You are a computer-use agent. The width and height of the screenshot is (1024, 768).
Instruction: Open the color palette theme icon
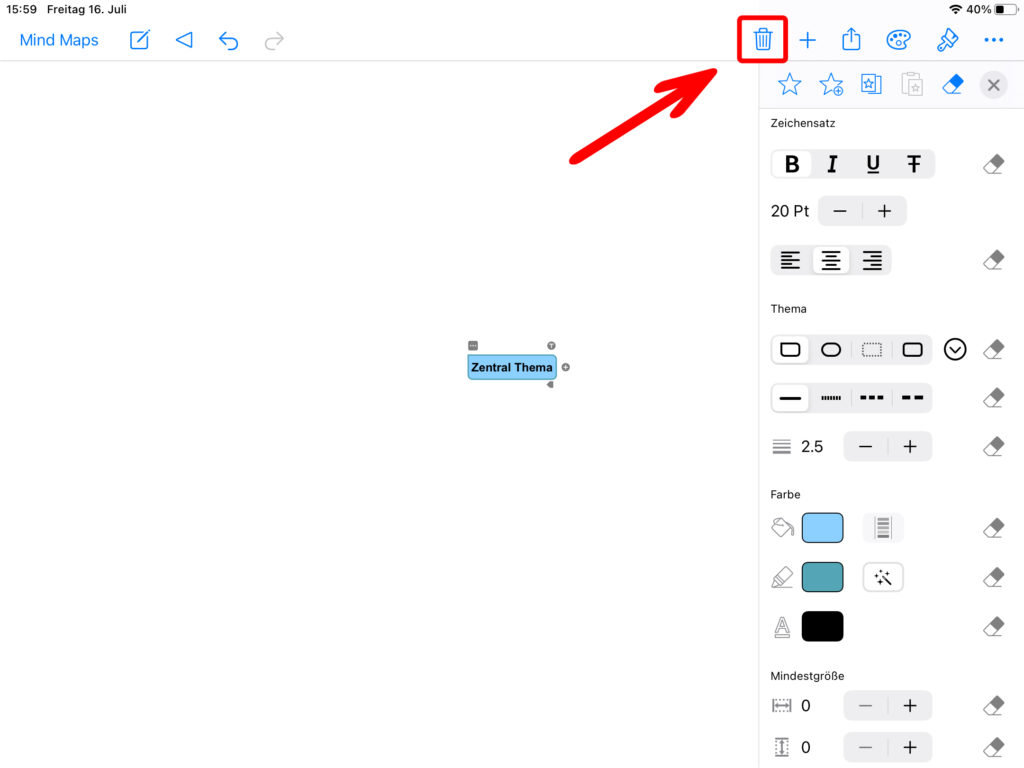coord(898,40)
